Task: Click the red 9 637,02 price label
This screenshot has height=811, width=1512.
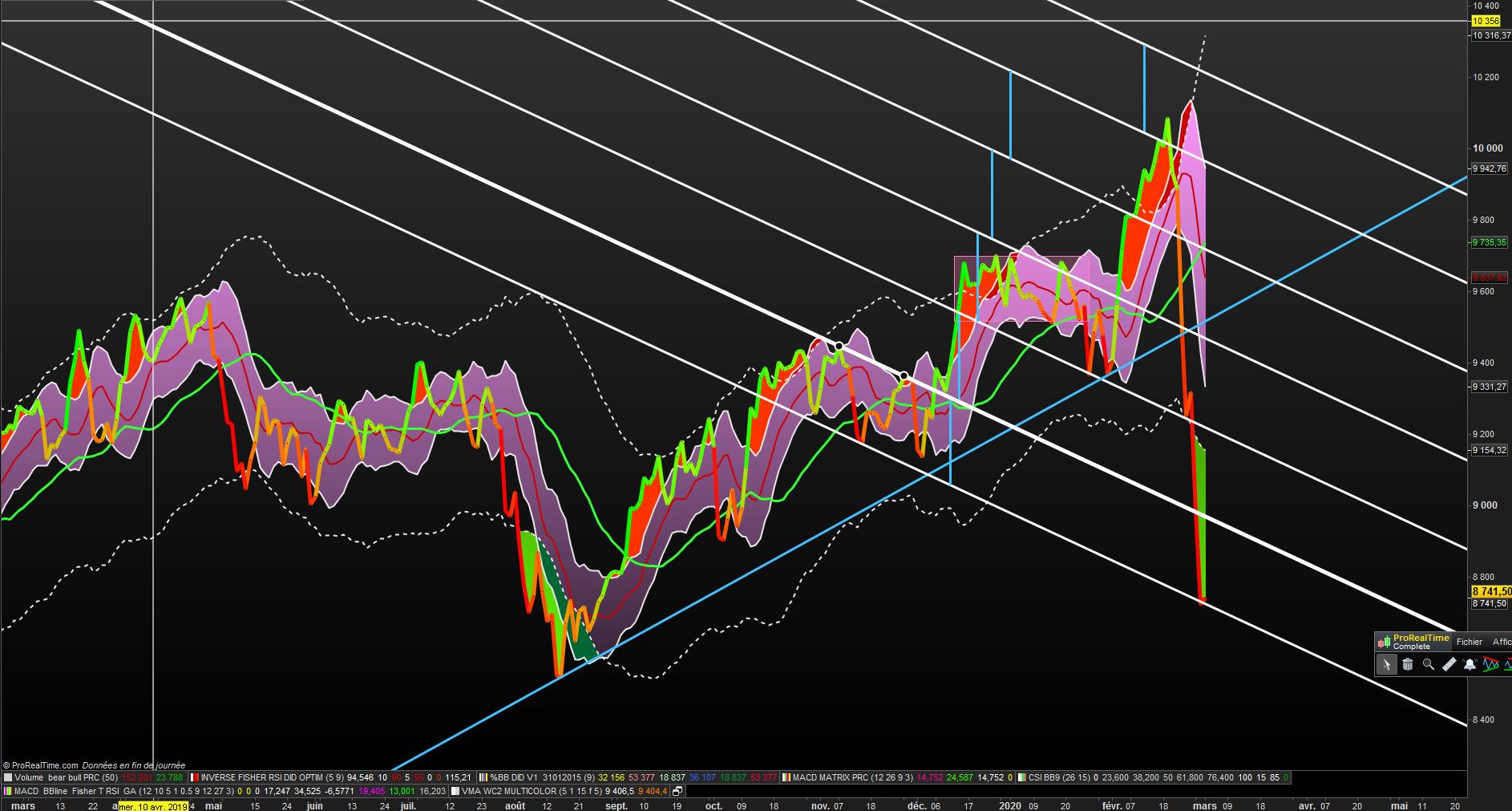Action: (1490, 278)
